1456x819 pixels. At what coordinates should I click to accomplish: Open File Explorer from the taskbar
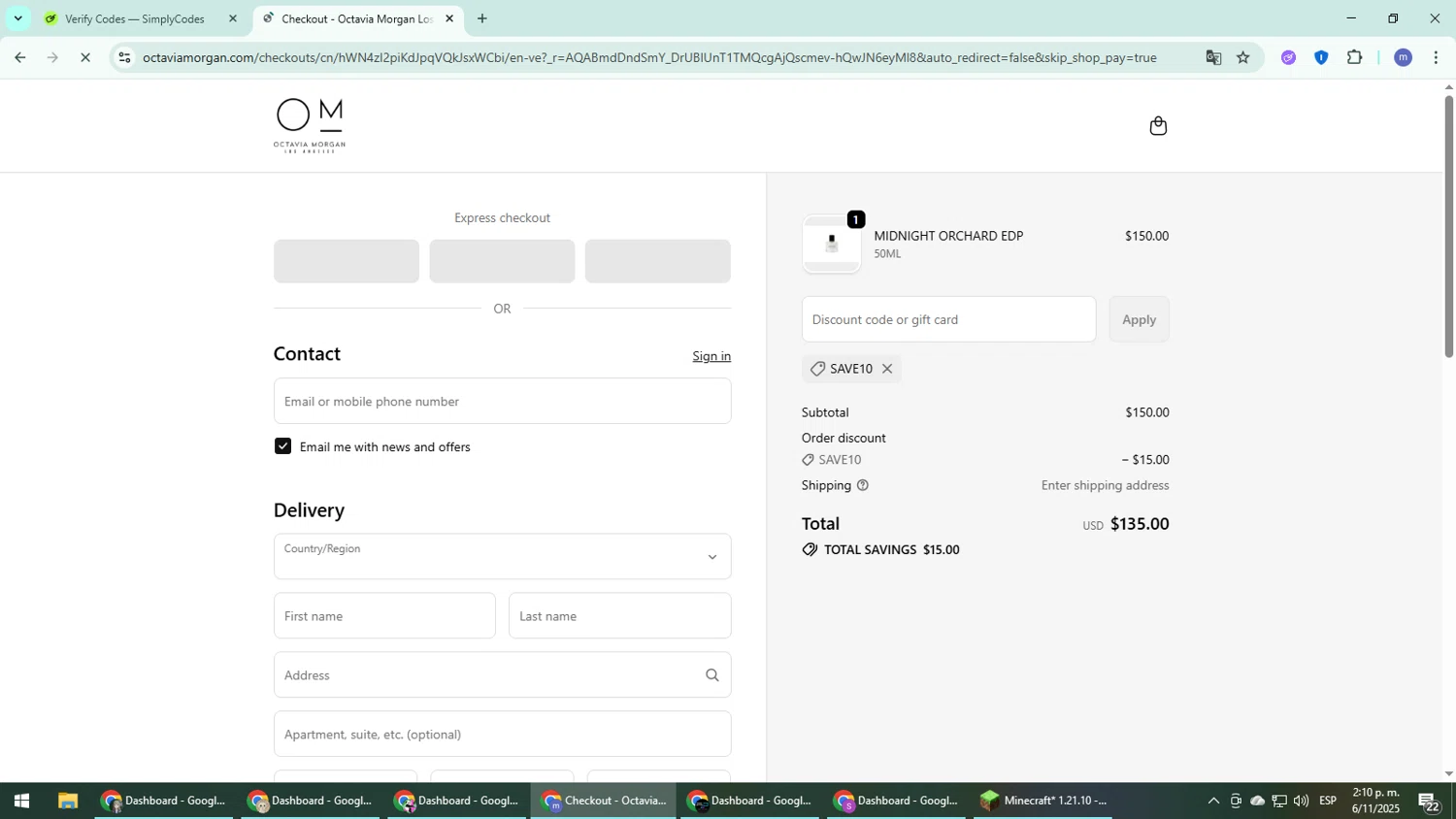[67, 802]
